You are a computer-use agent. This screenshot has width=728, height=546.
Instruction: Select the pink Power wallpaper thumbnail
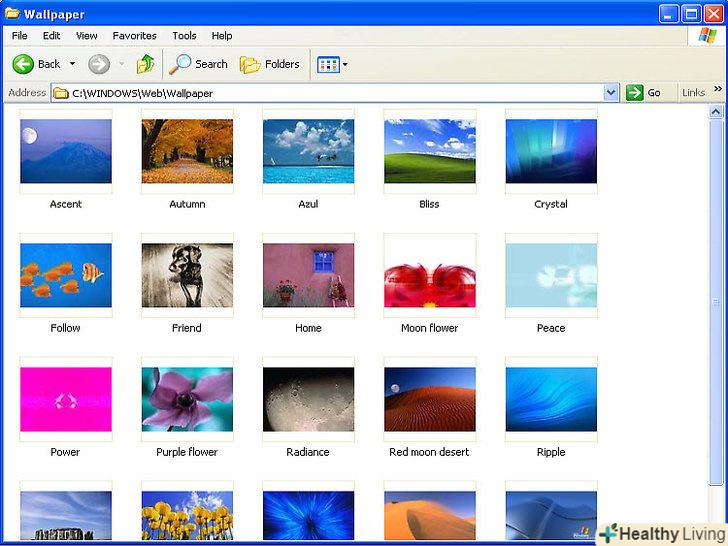66,399
